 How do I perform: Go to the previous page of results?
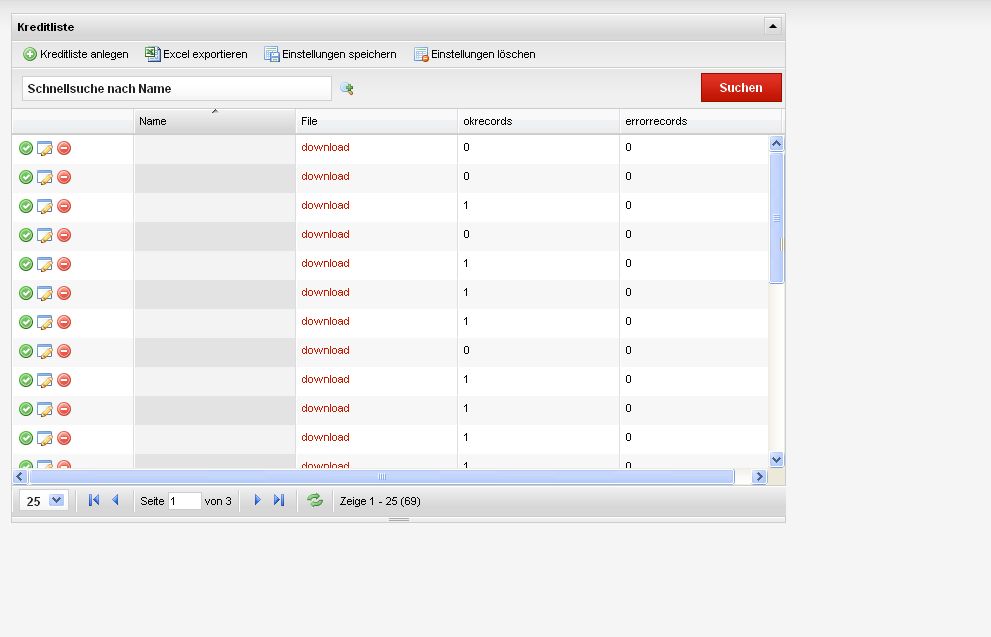(115, 500)
